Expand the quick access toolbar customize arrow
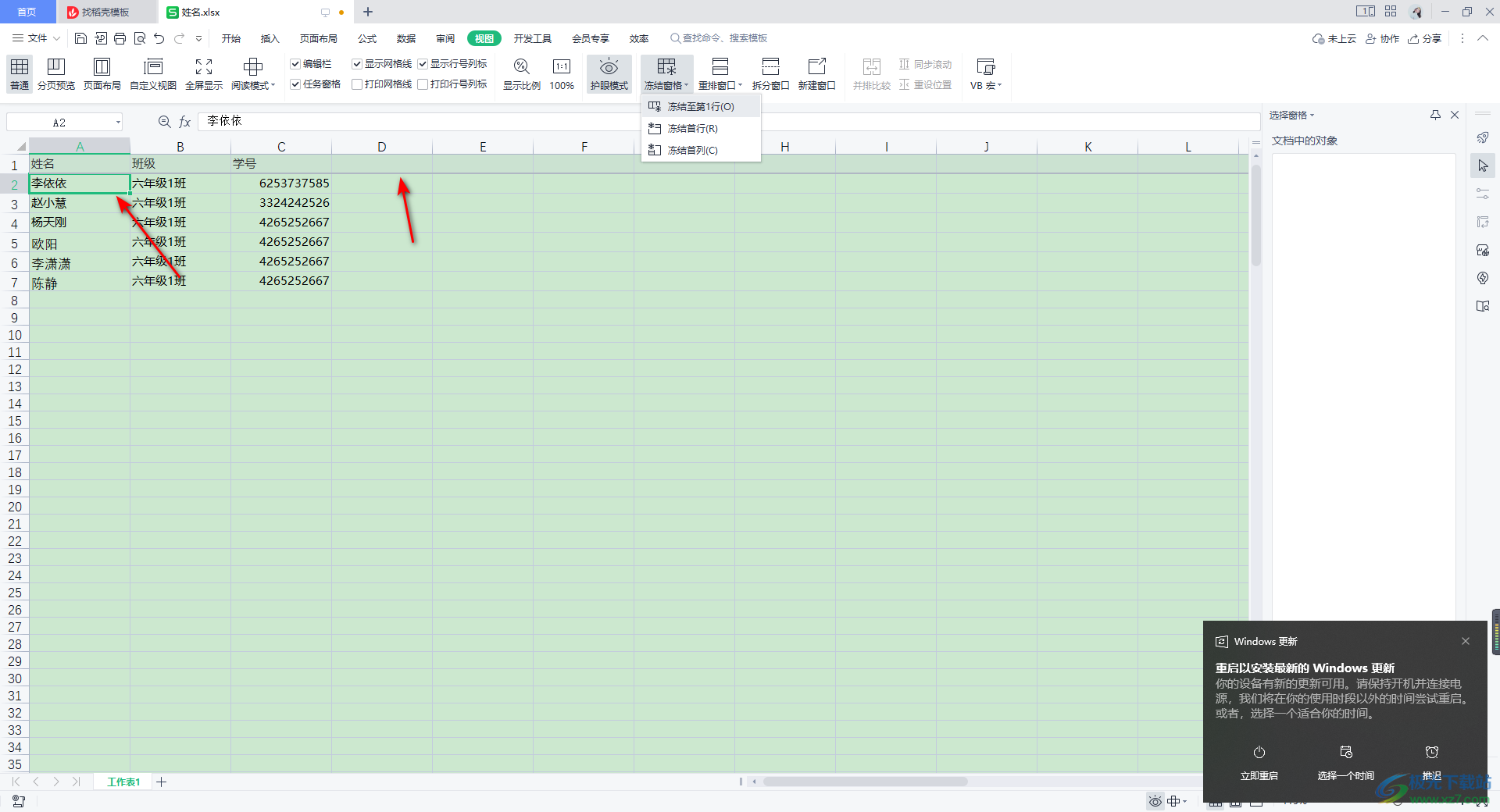The height and width of the screenshot is (812, 1500). (198, 38)
